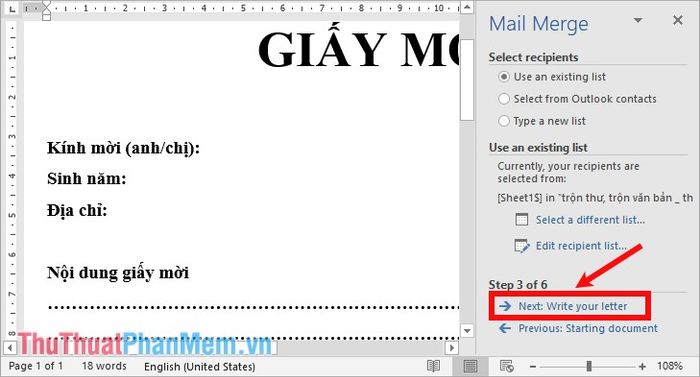The height and width of the screenshot is (377, 700).
Task: Click the horizontal scrollbar left arrow
Action: (x=10, y=348)
